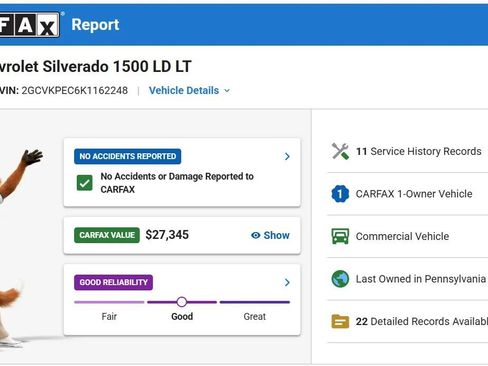Click the Fair label under reliability scale
The height and width of the screenshot is (366, 488).
109,316
